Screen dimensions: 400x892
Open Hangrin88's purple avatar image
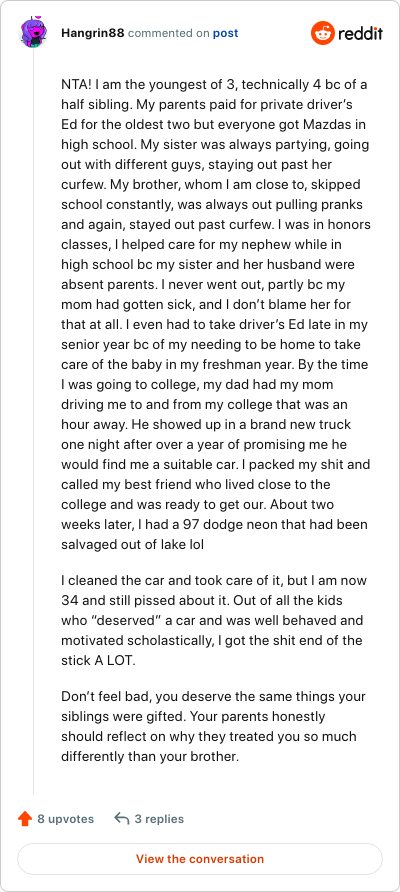(34, 33)
